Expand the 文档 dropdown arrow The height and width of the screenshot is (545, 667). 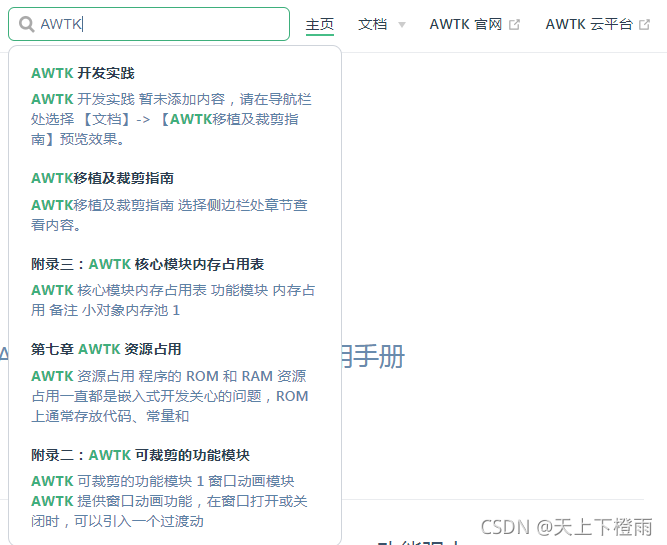[x=402, y=25]
